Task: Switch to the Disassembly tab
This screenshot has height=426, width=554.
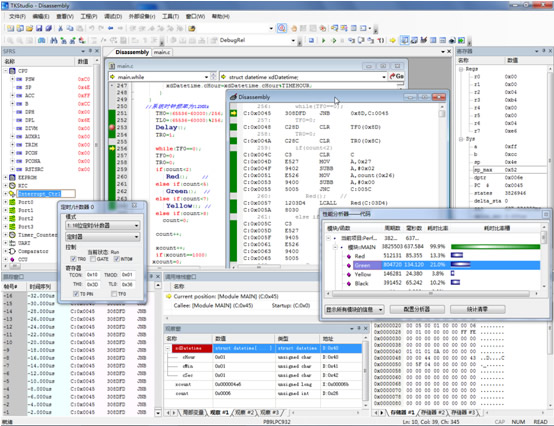Action: click(132, 52)
